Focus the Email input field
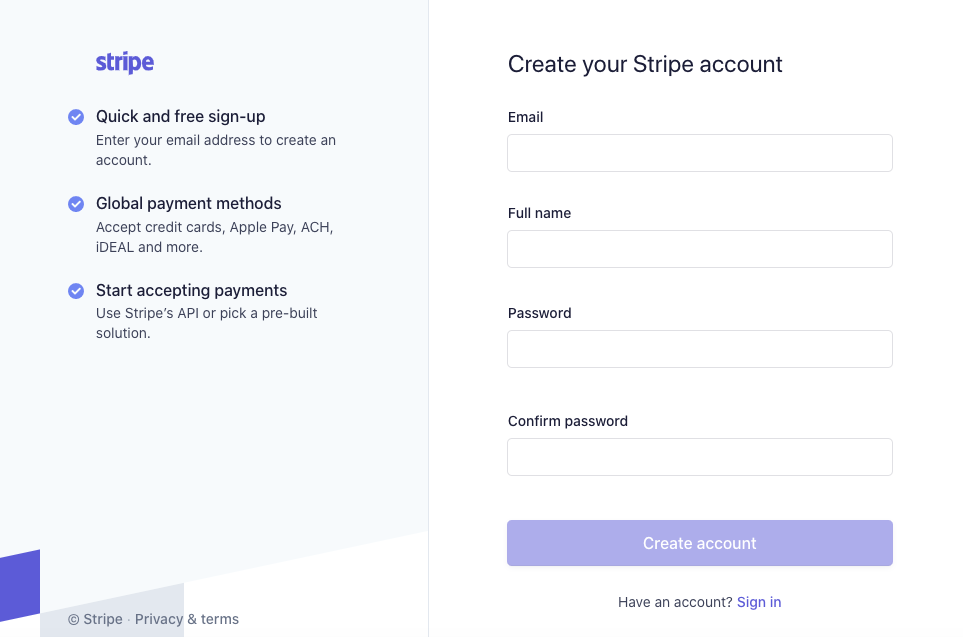Viewport: 963px width, 637px height. click(x=700, y=153)
